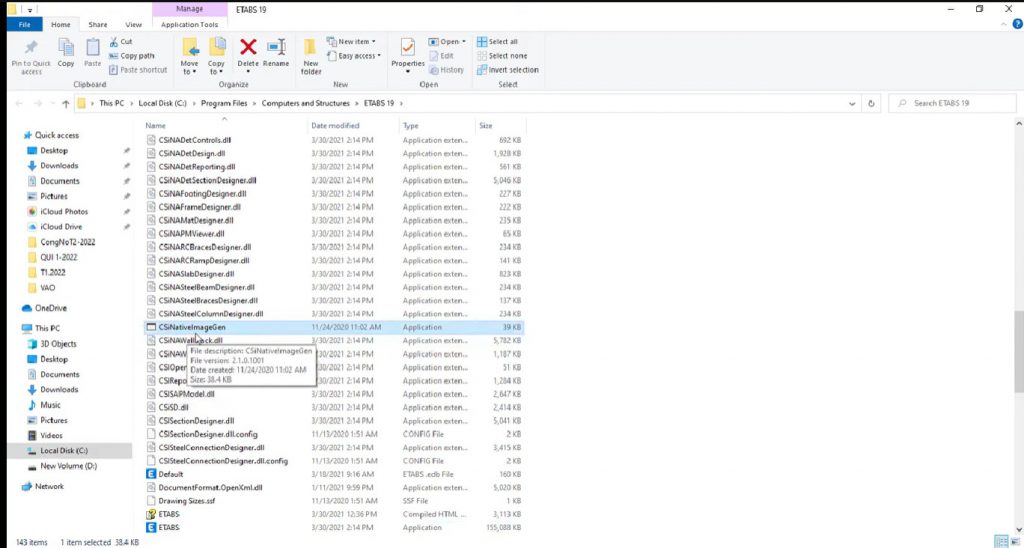Open the Open dropdown in ribbon
Screen dimensions: 1024x548
click(x=447, y=42)
